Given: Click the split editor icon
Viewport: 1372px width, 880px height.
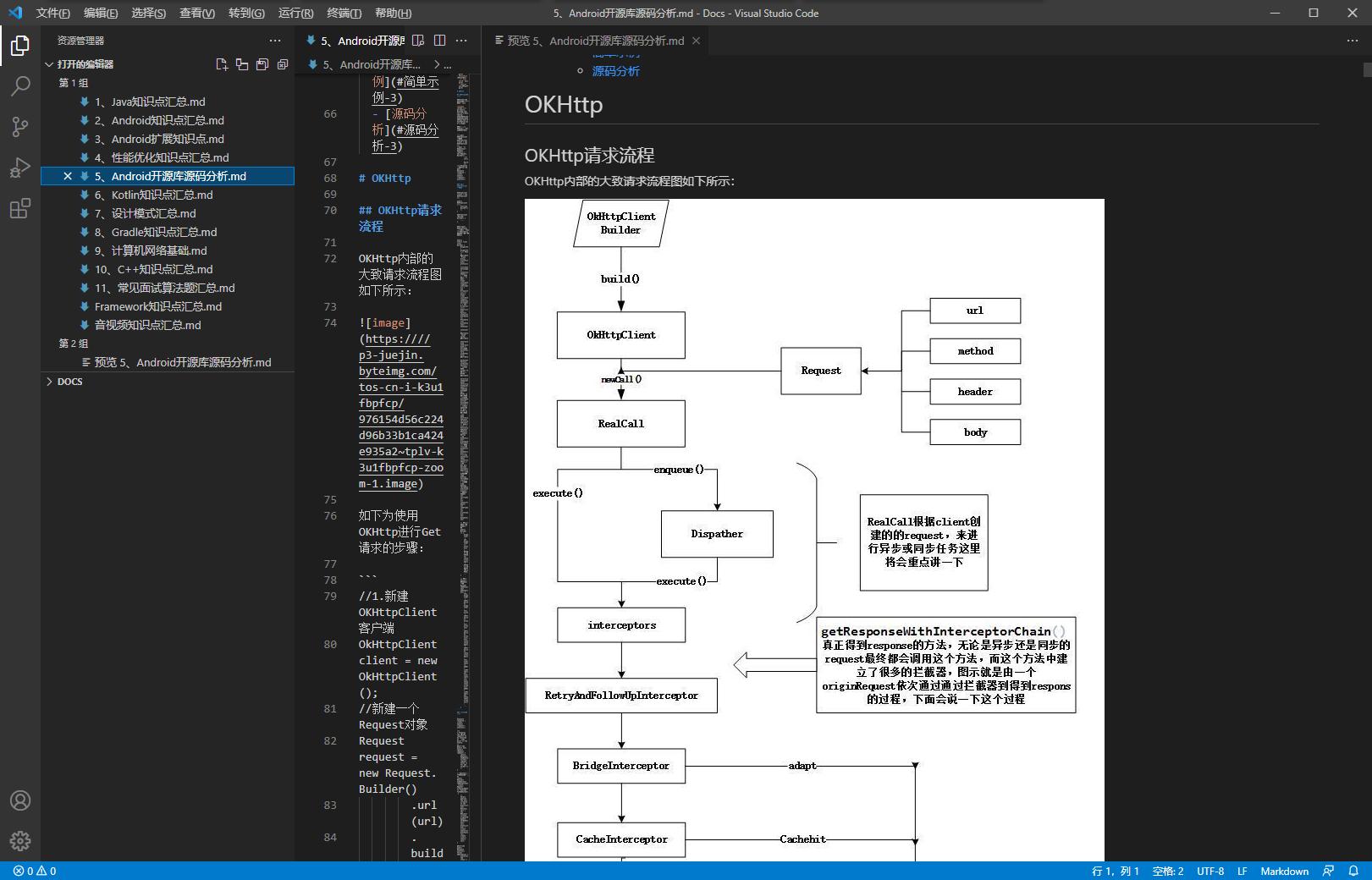Looking at the screenshot, I should [x=440, y=41].
